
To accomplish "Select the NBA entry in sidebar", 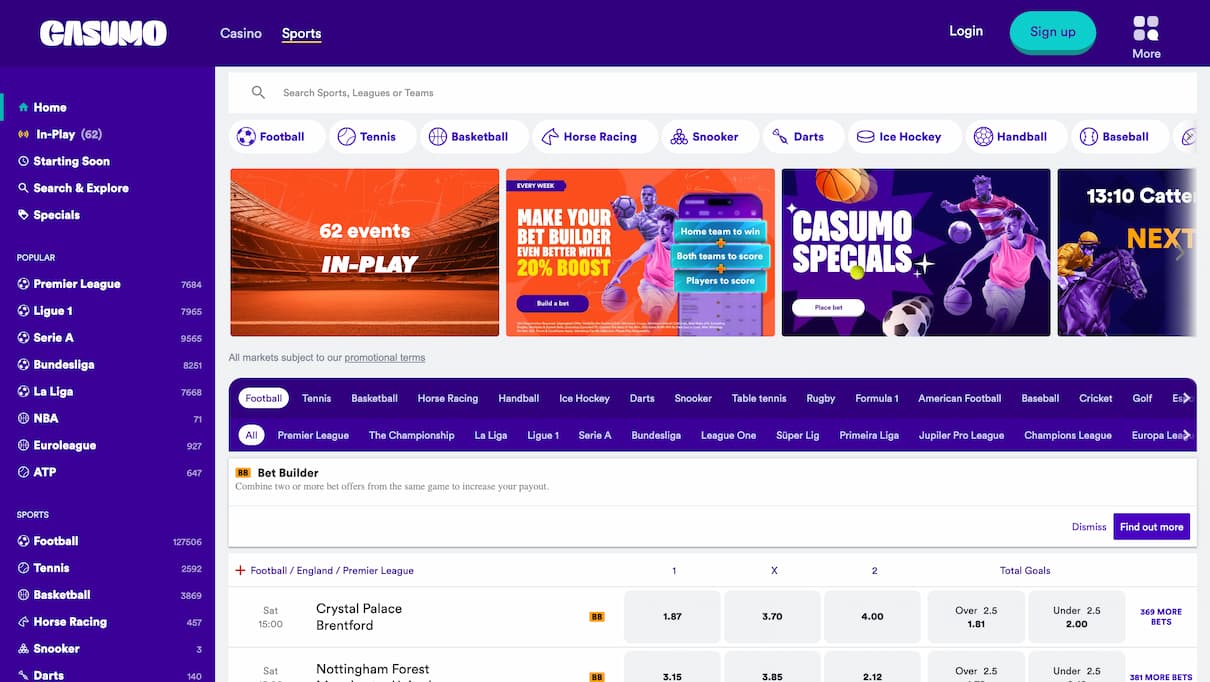I will coord(43,418).
